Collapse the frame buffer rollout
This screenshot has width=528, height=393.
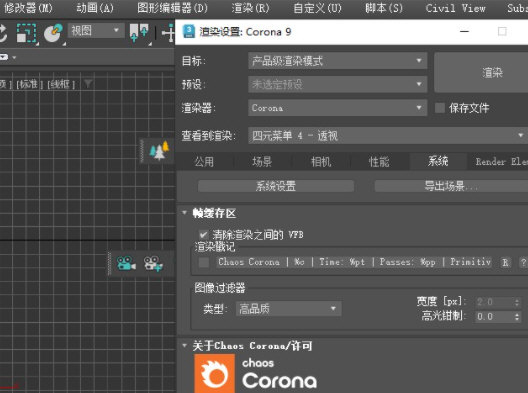(x=185, y=213)
